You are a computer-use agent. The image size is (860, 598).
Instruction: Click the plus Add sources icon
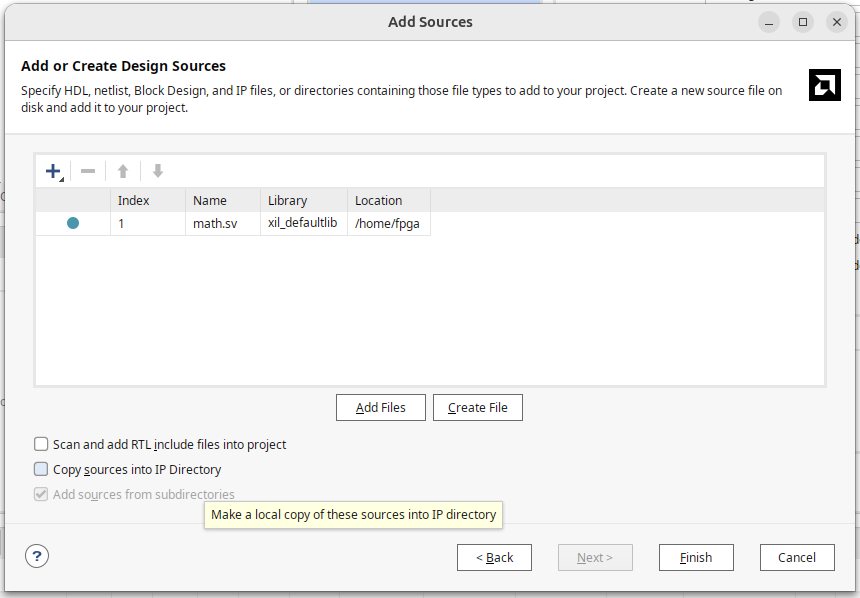(x=54, y=171)
